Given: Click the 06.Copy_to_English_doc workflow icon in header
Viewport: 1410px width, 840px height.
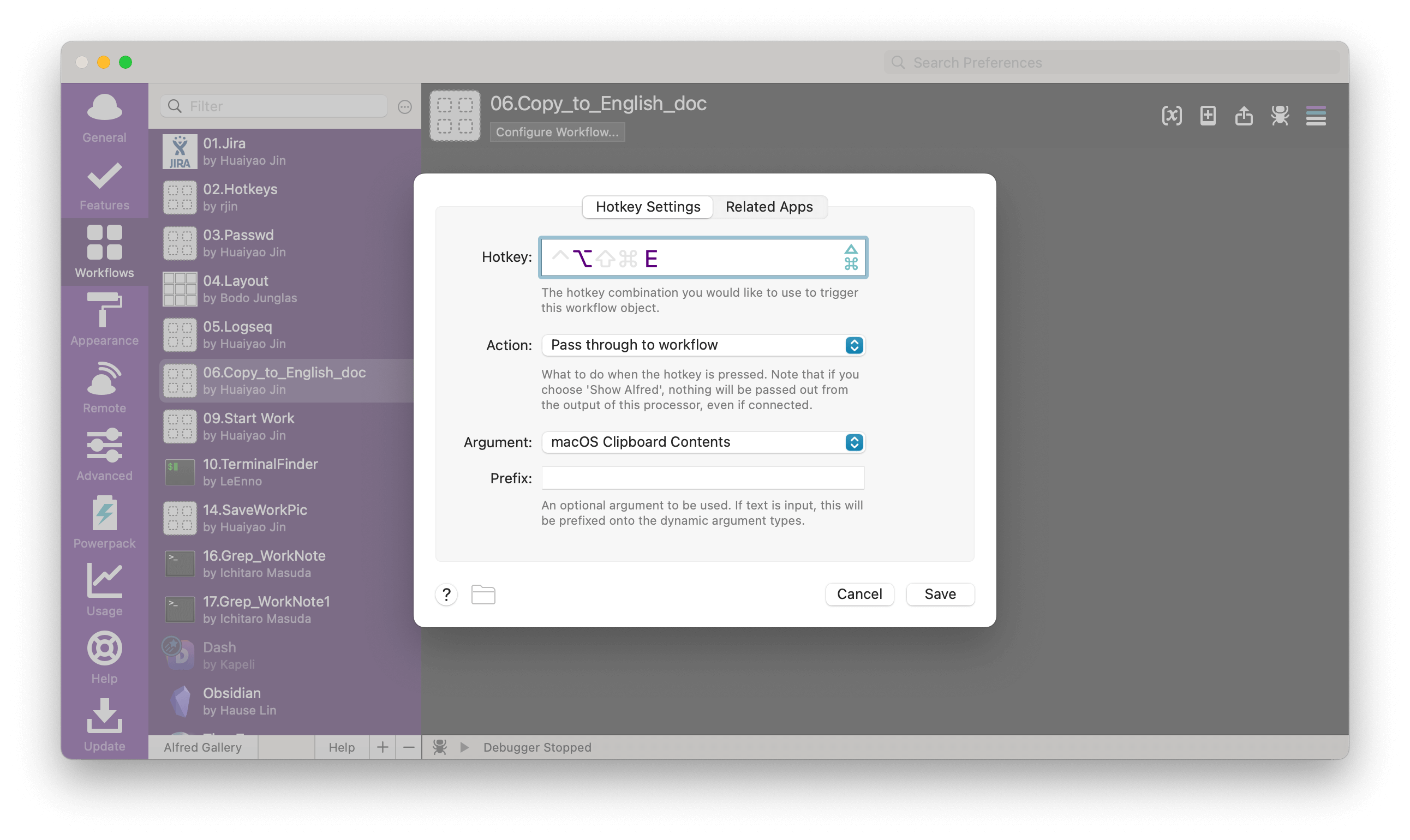Looking at the screenshot, I should pos(455,116).
